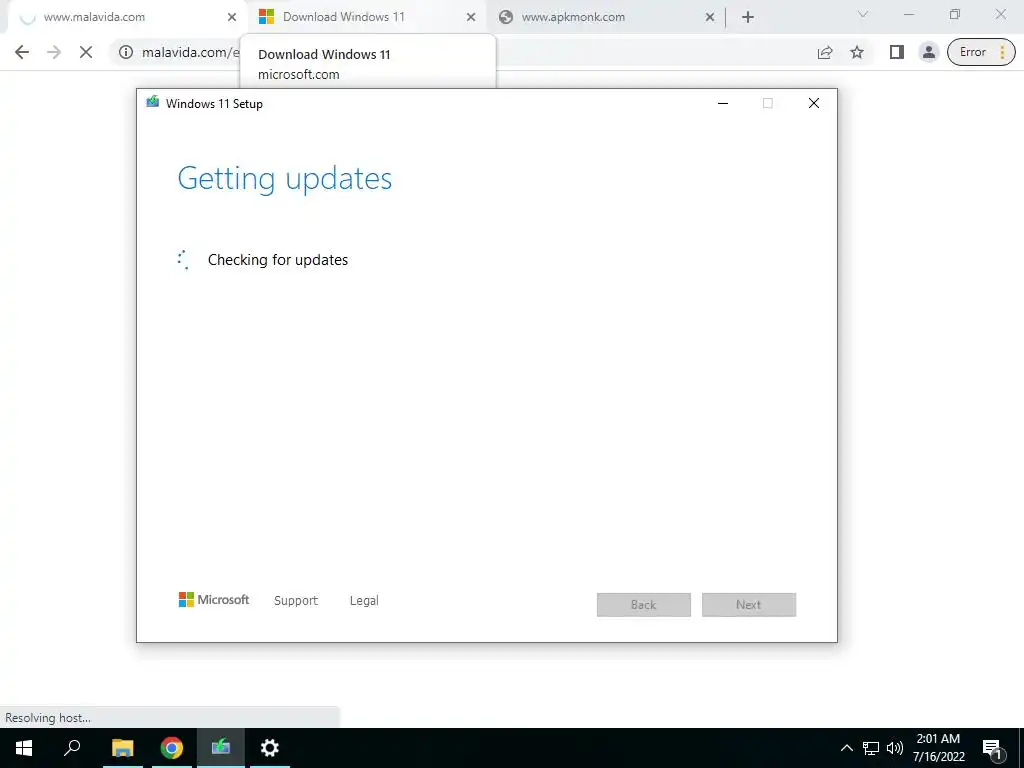Click the Error update button in Chrome
This screenshot has width=1024, height=768.
click(x=981, y=52)
